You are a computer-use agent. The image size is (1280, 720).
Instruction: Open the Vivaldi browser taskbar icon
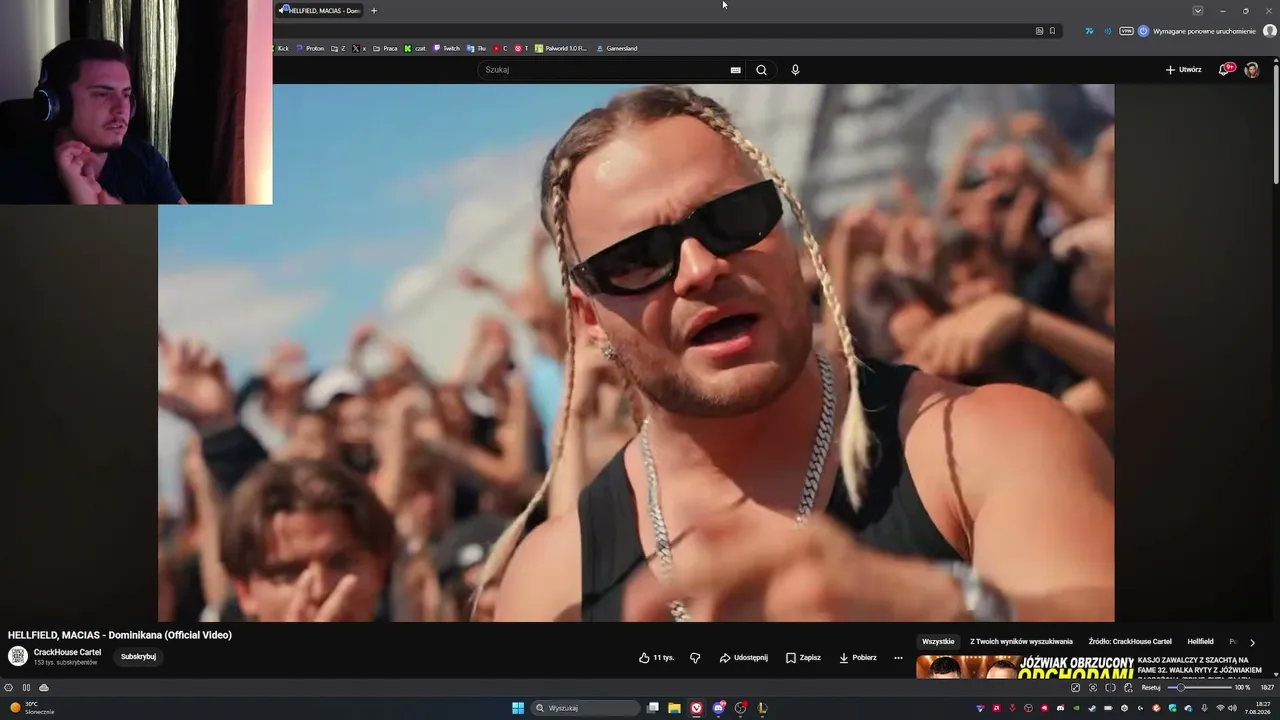pos(696,708)
